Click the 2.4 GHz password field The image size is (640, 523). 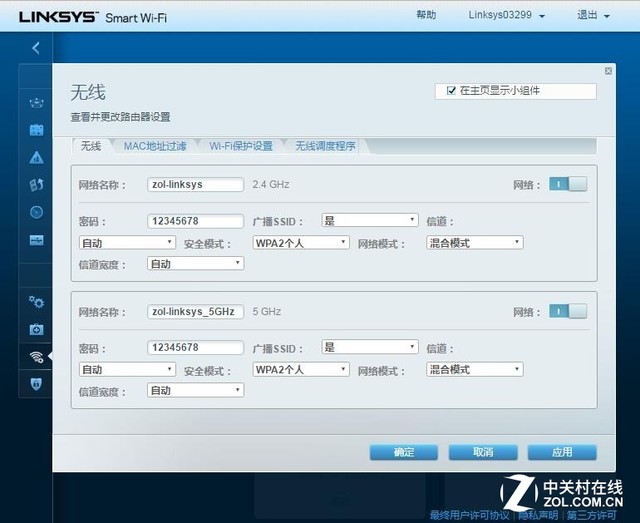(196, 221)
